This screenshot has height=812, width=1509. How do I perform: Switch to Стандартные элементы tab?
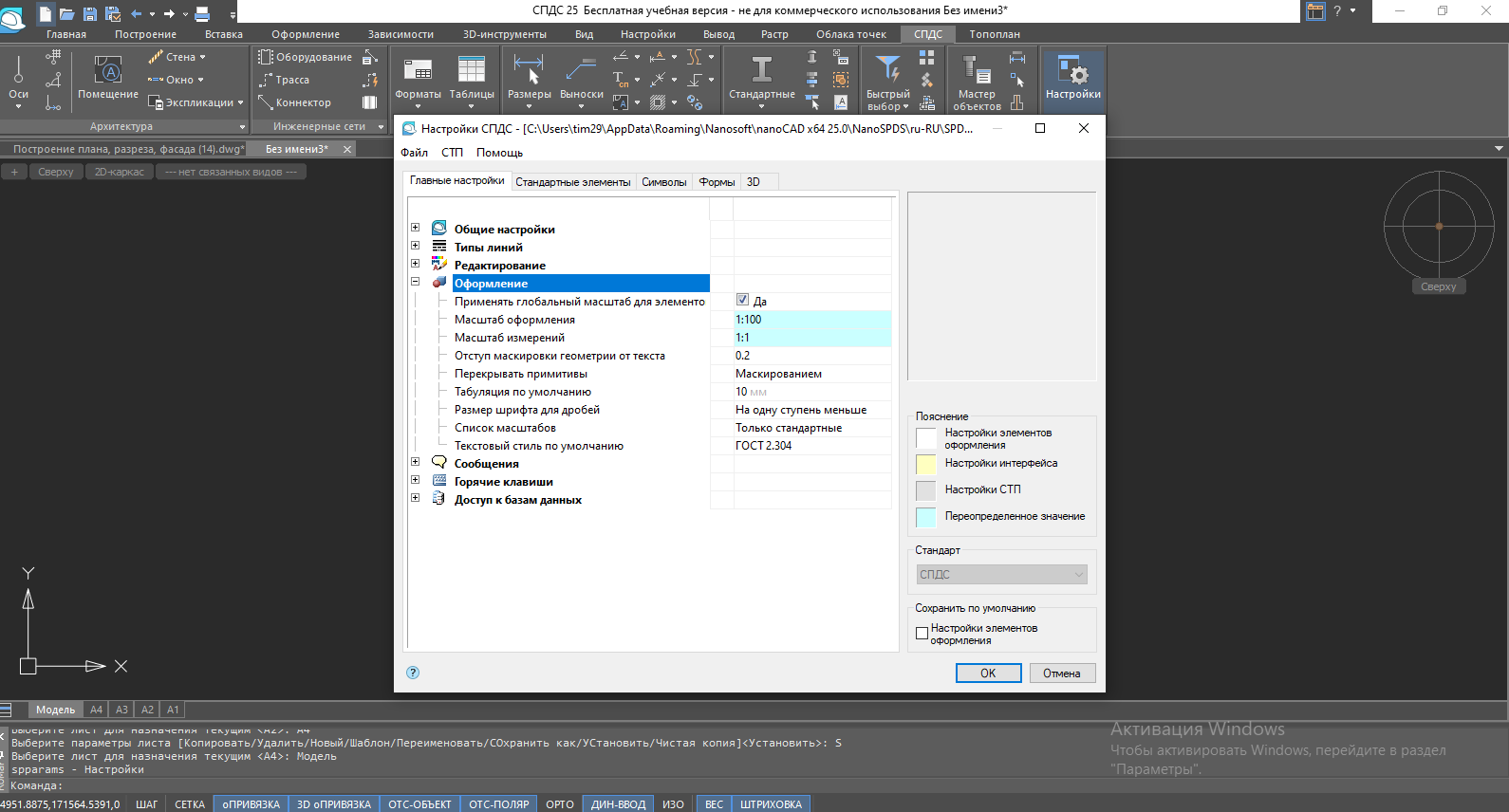pyautogui.click(x=572, y=182)
